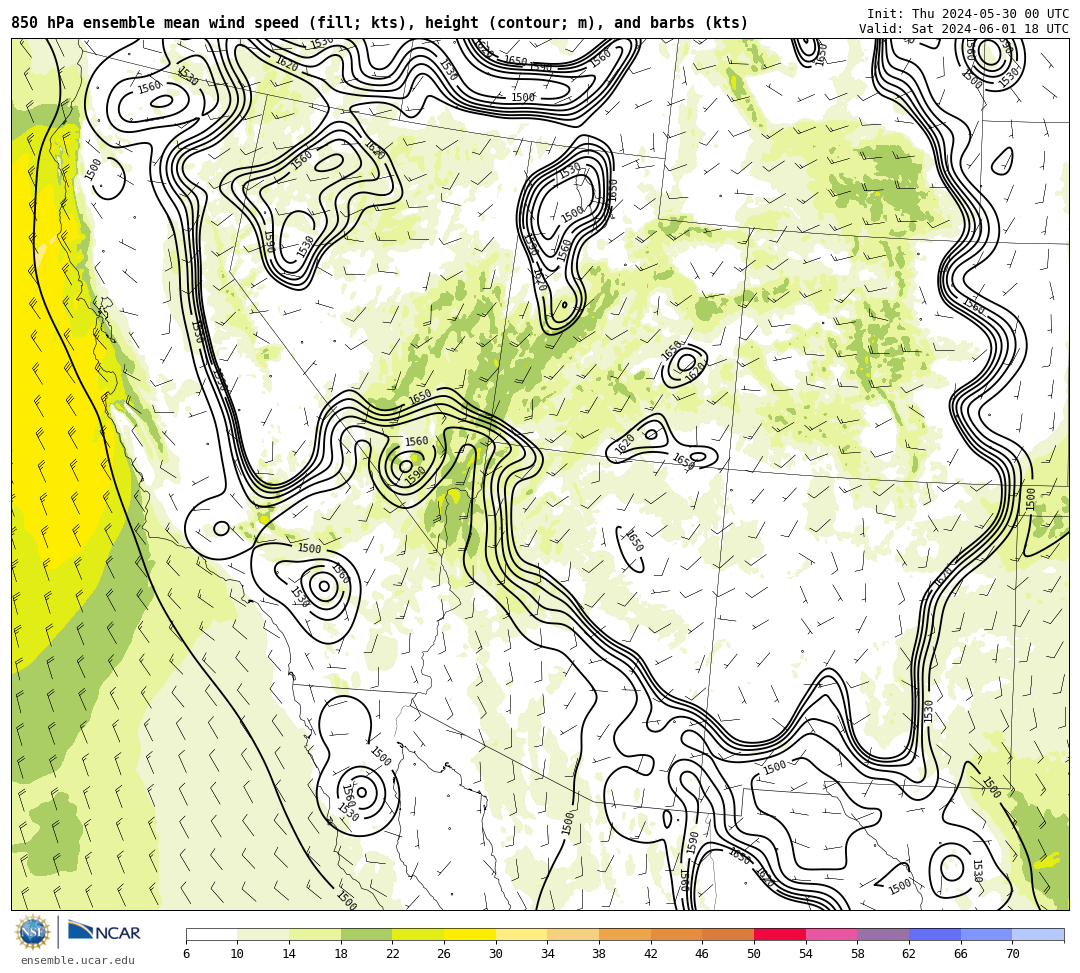The width and height of the screenshot is (1080, 973).
Task: Pick the 42–46 kts orange colorbar segment
Action: 676,934
